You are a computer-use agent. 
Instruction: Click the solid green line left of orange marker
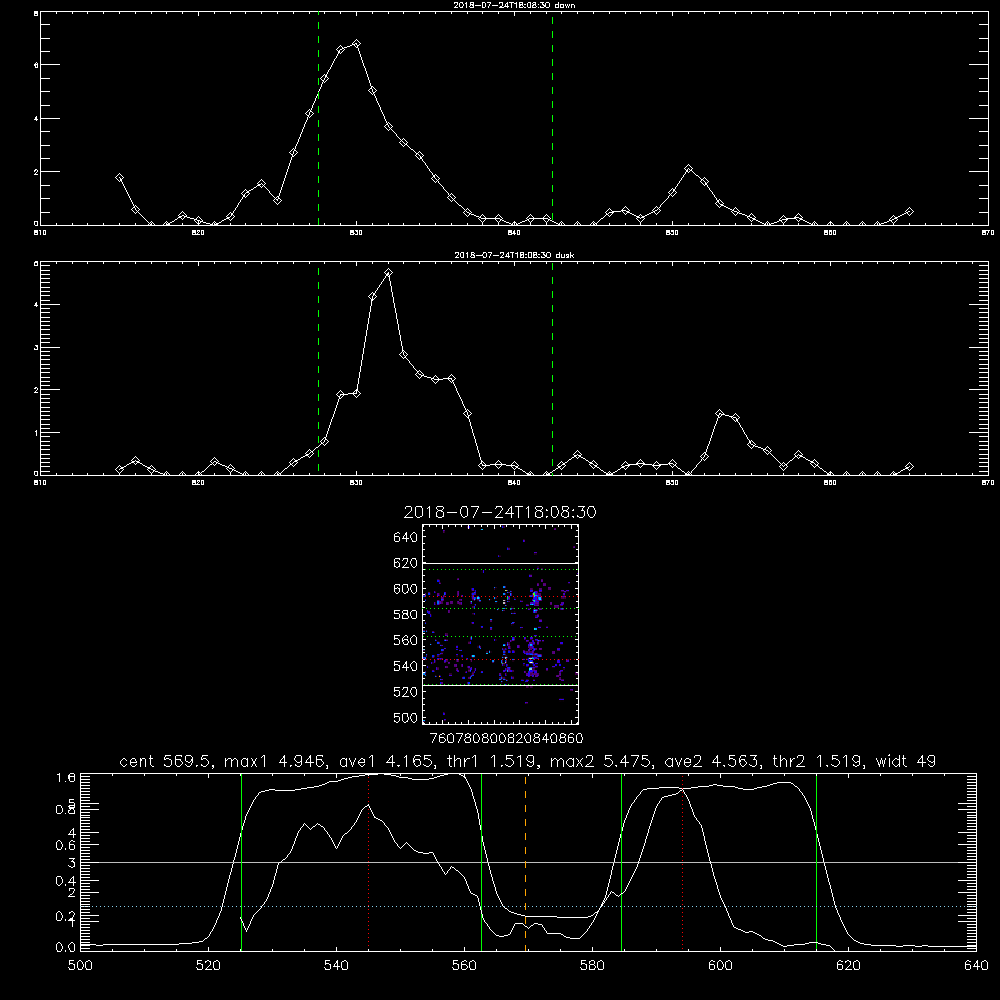(x=482, y=862)
